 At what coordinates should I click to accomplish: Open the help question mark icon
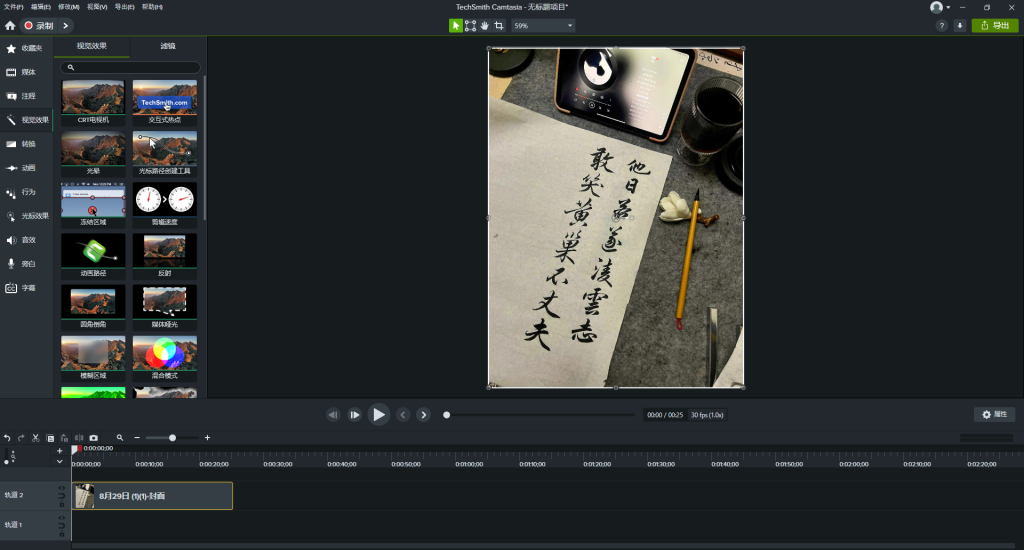tap(941, 25)
